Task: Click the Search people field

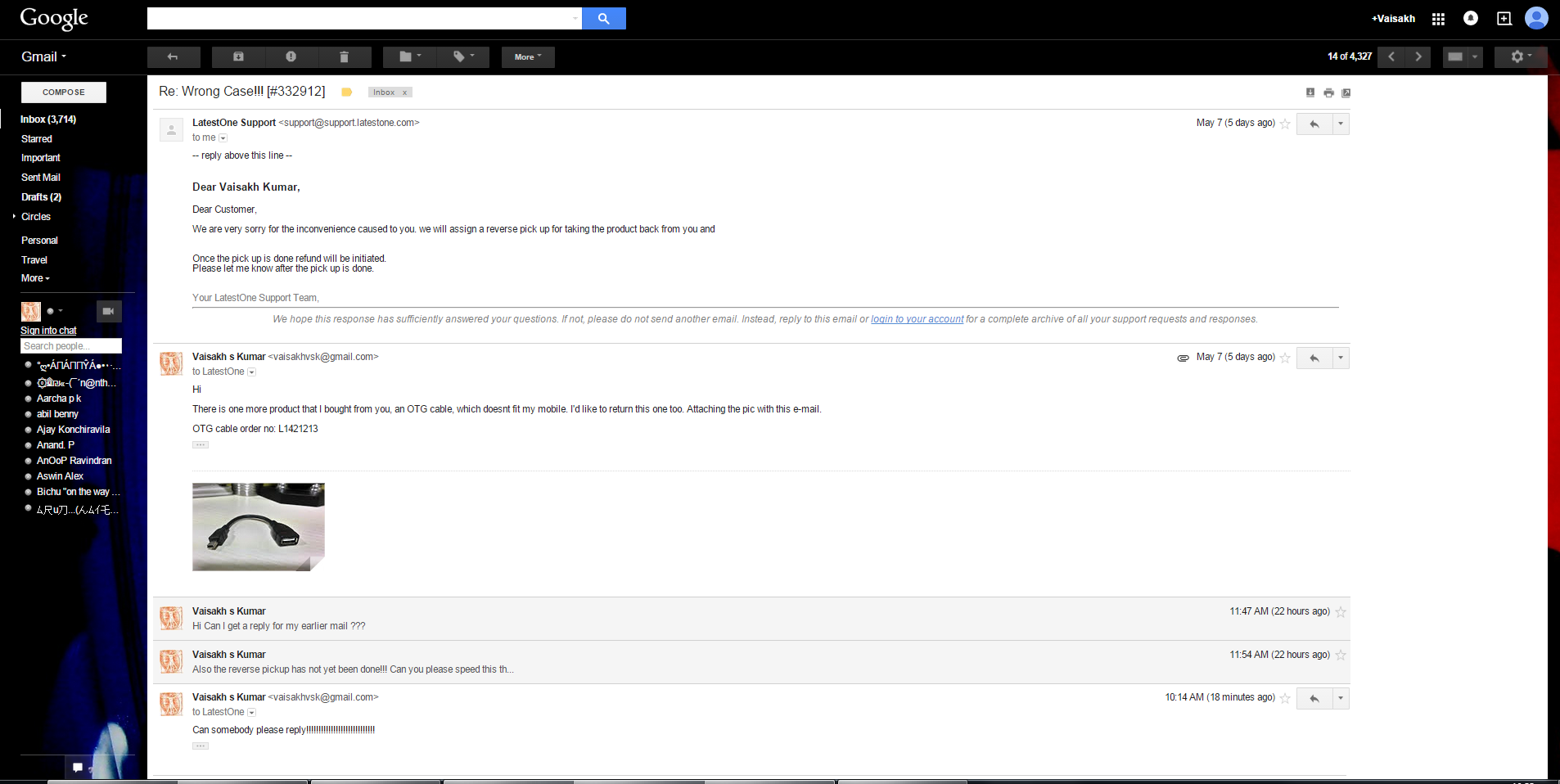Action: tap(71, 346)
